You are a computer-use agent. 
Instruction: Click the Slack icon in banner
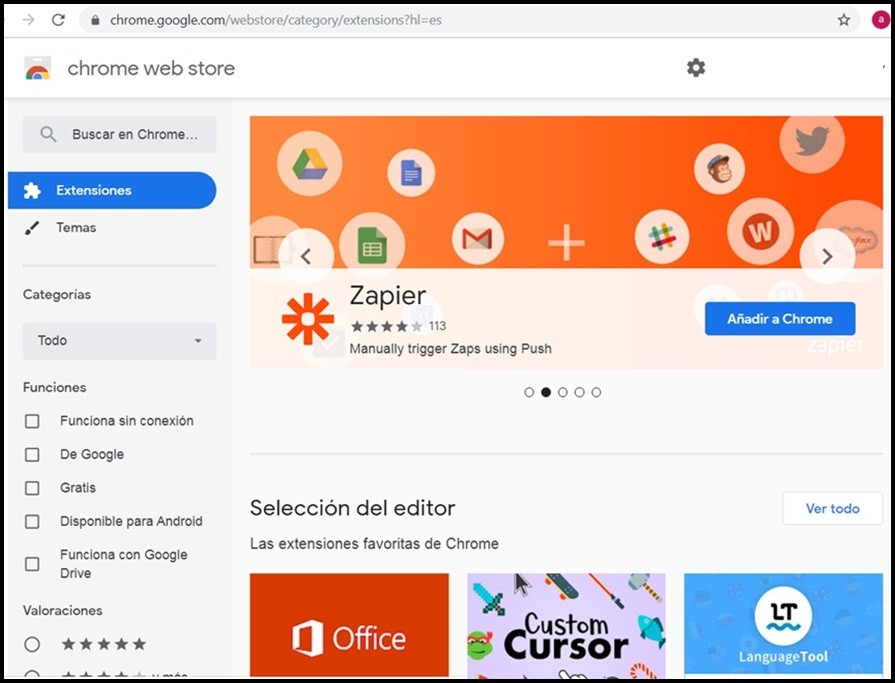click(x=662, y=236)
